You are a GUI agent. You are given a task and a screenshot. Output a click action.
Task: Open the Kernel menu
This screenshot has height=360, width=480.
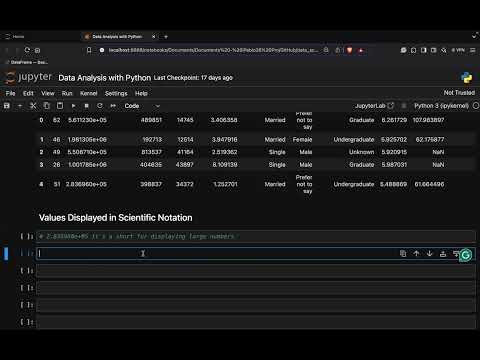tap(89, 93)
